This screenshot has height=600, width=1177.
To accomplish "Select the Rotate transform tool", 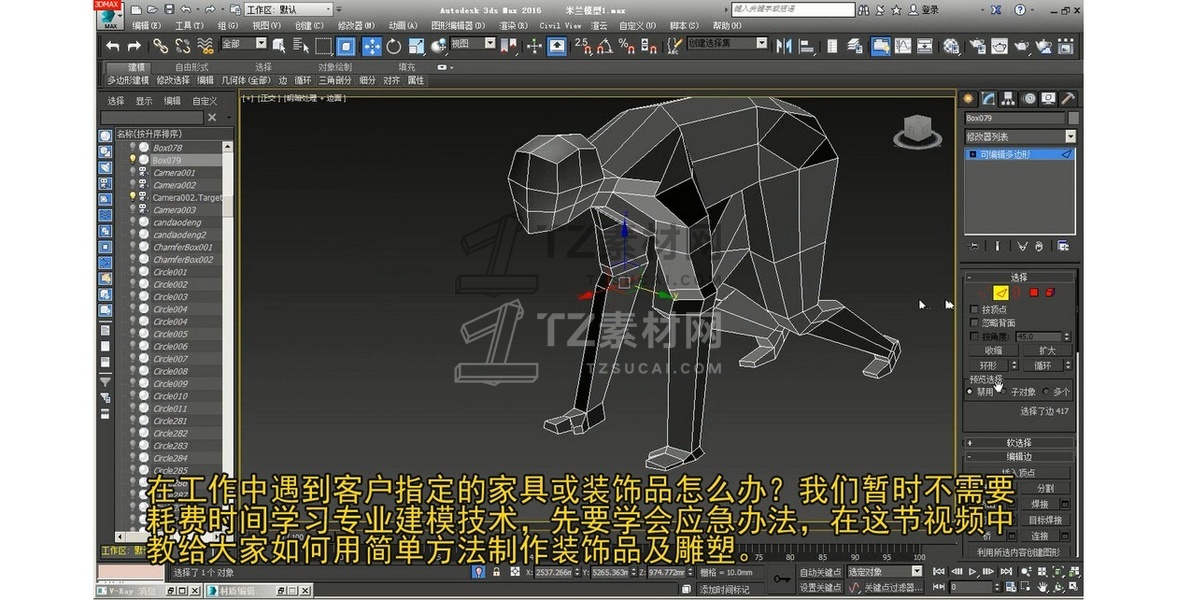I will [x=393, y=46].
